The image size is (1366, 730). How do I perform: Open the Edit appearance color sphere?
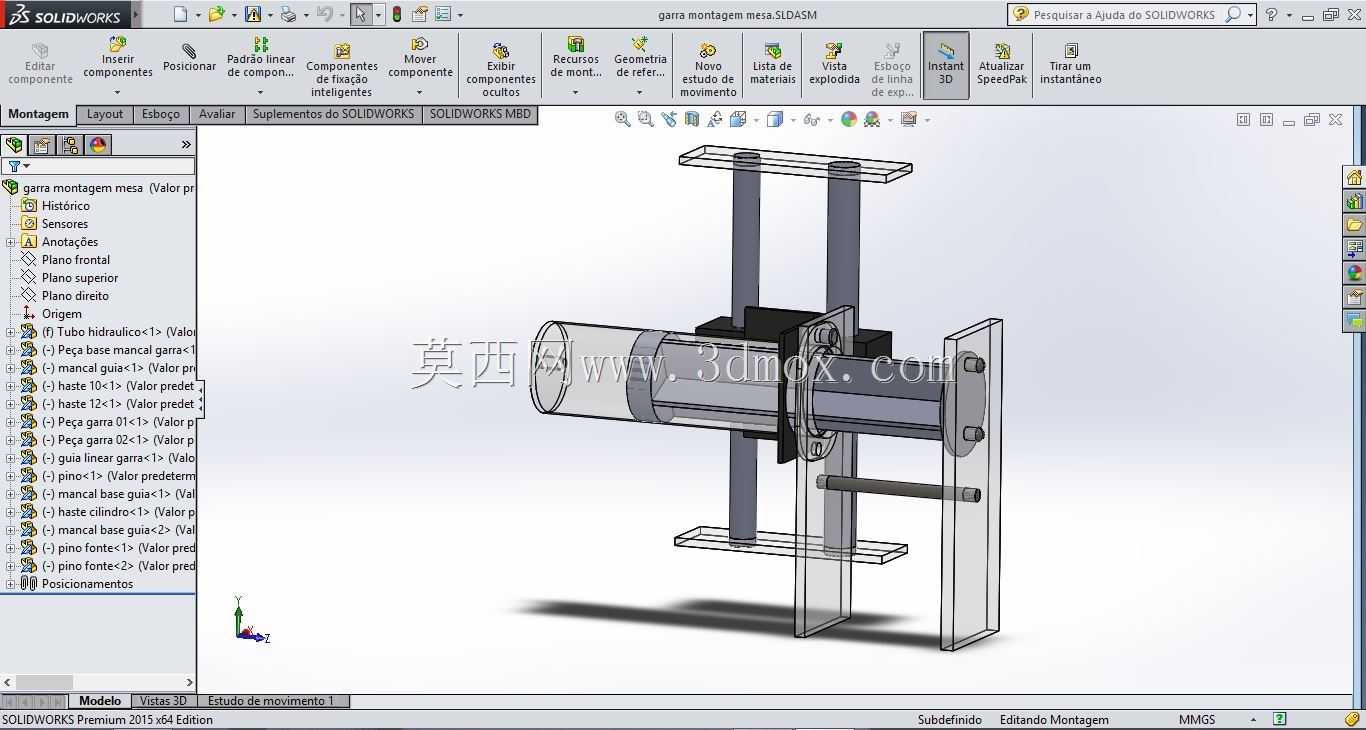tap(849, 119)
